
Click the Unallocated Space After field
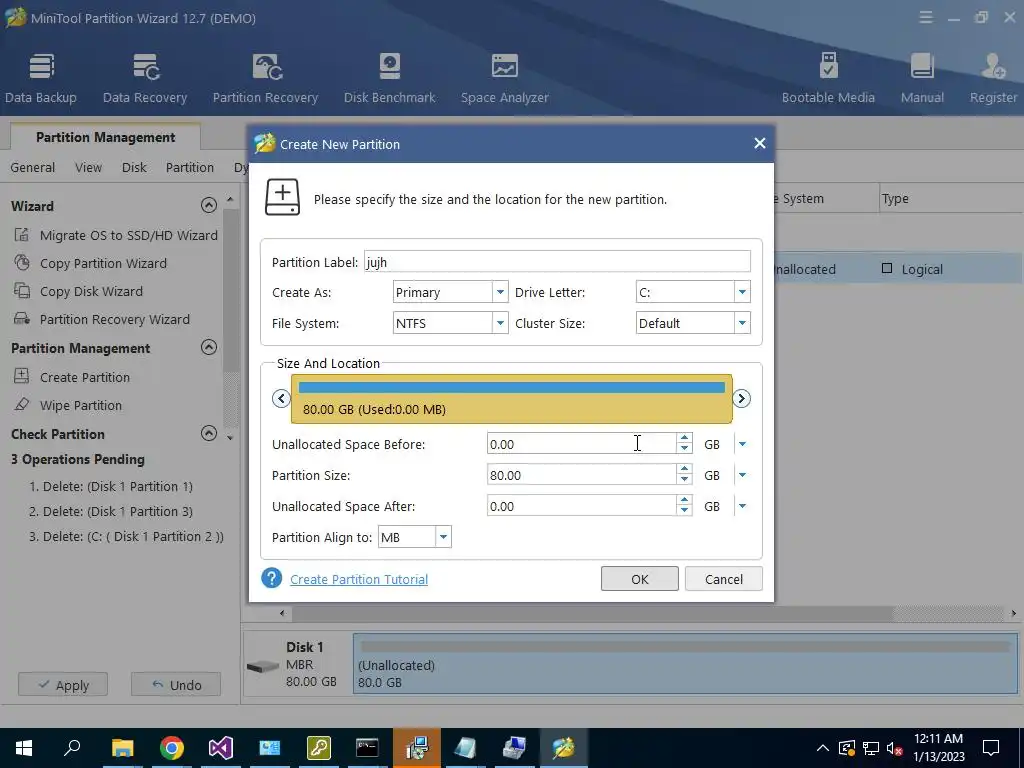pyautogui.click(x=581, y=506)
